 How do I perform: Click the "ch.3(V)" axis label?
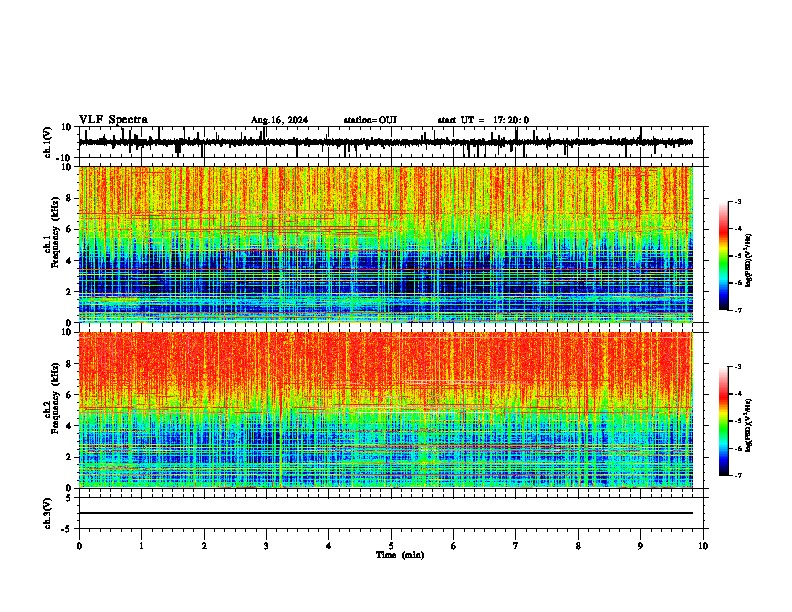pyautogui.click(x=48, y=513)
